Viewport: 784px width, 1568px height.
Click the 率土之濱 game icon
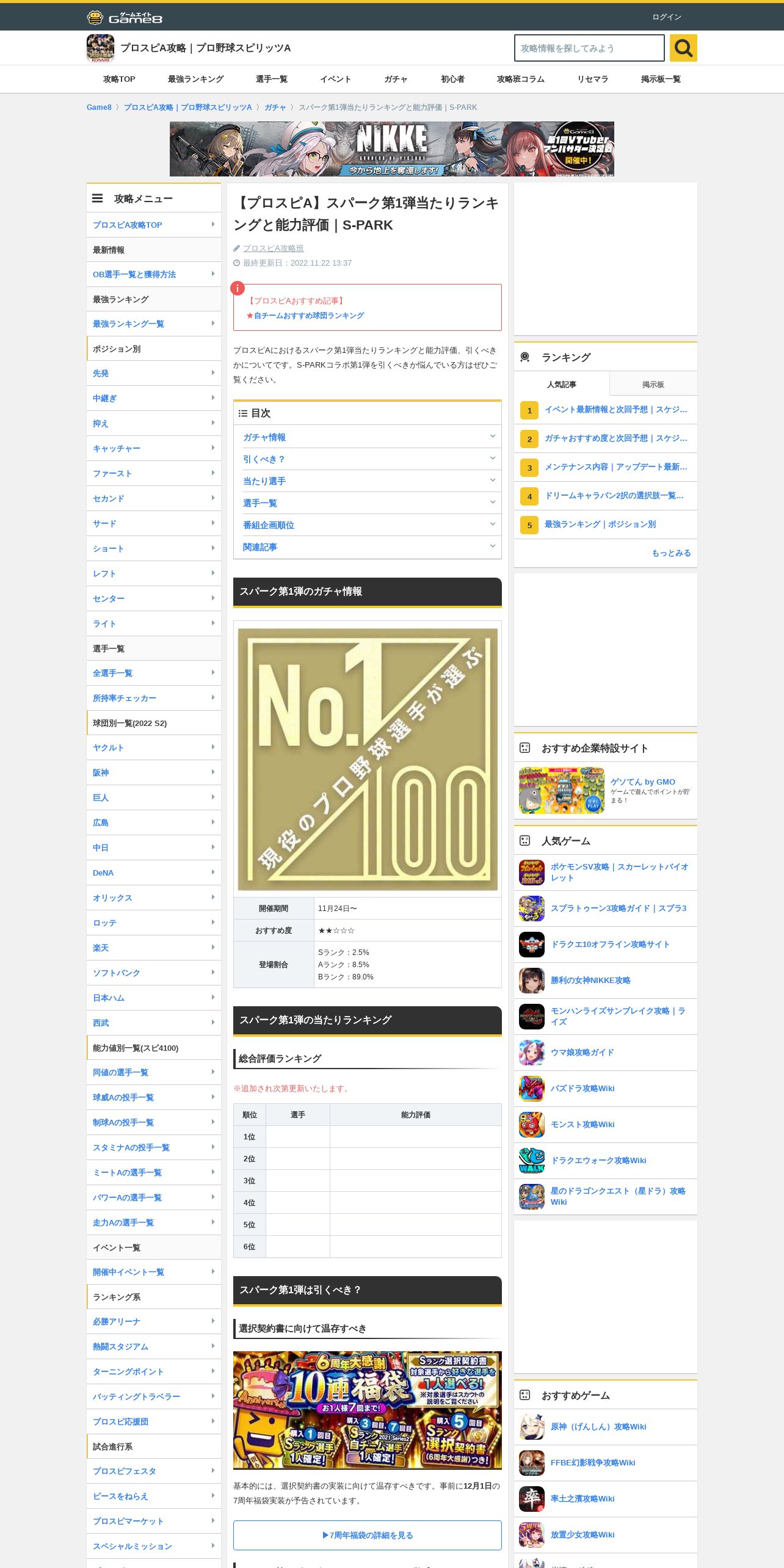point(532,1499)
